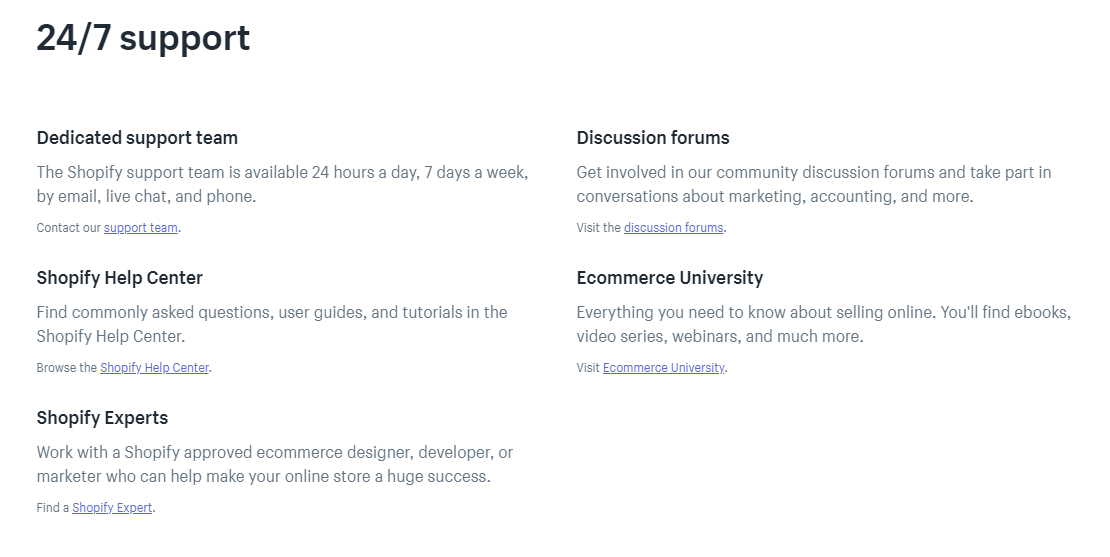Click the approved ecommerce designer description paragraph
Viewport: 1110px width, 557px height.
coord(275,464)
